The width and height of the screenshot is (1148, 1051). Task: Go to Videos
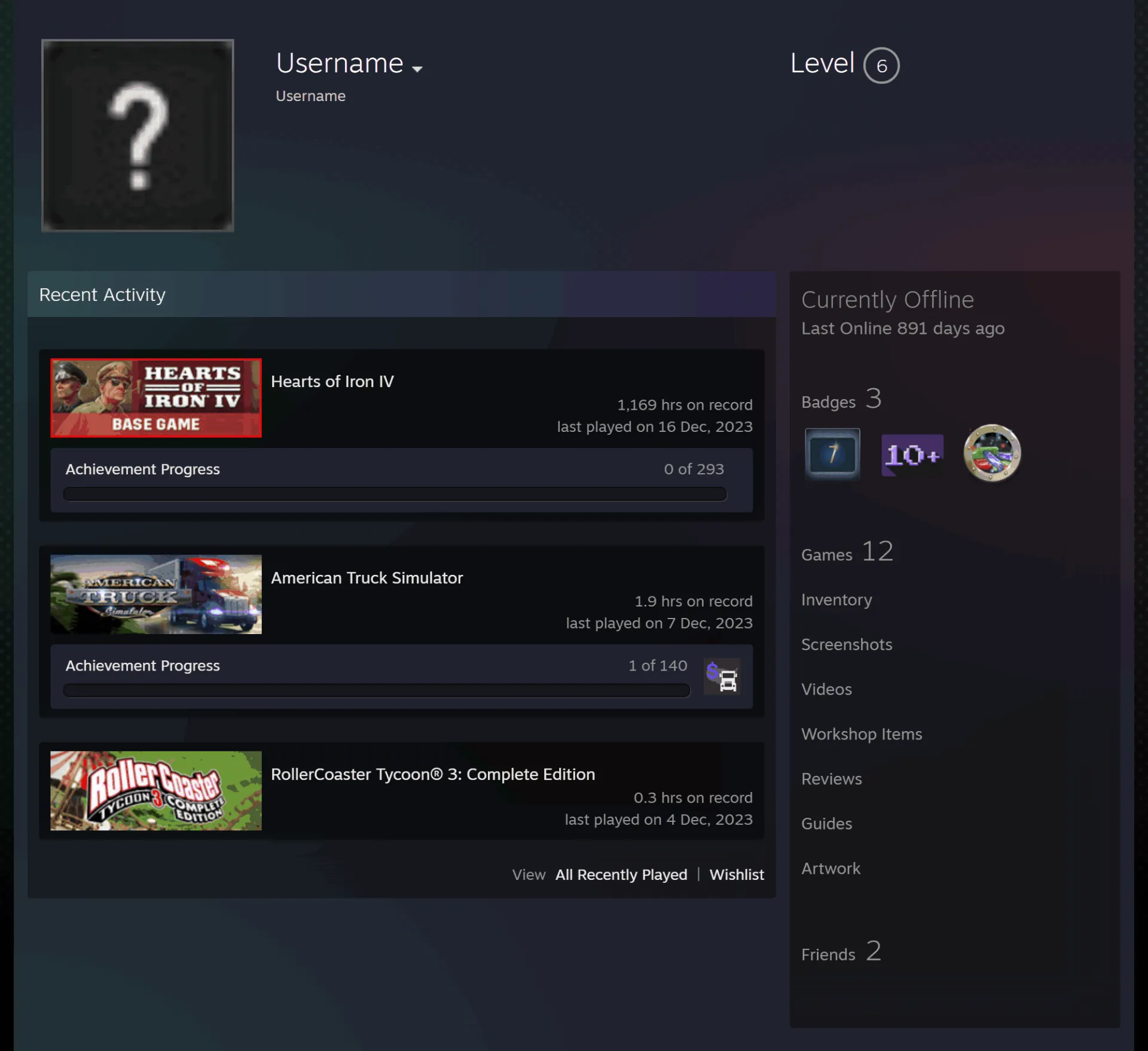pos(826,689)
